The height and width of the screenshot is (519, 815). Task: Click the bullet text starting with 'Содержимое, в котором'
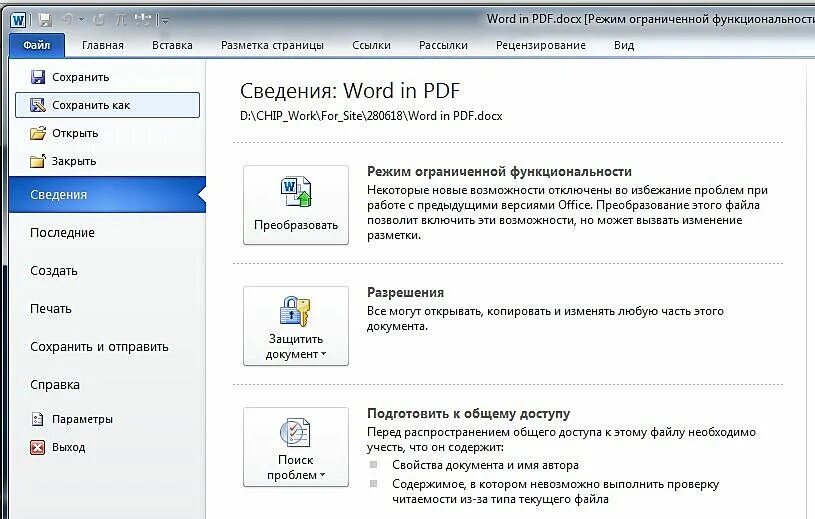[556, 491]
